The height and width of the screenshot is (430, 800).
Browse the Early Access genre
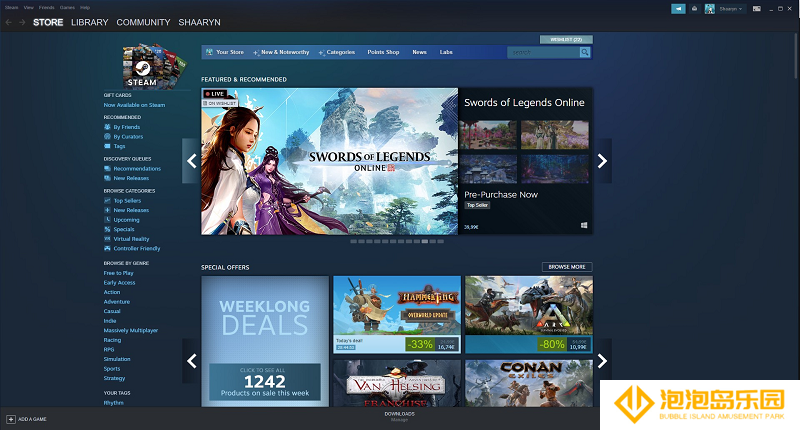(119, 283)
